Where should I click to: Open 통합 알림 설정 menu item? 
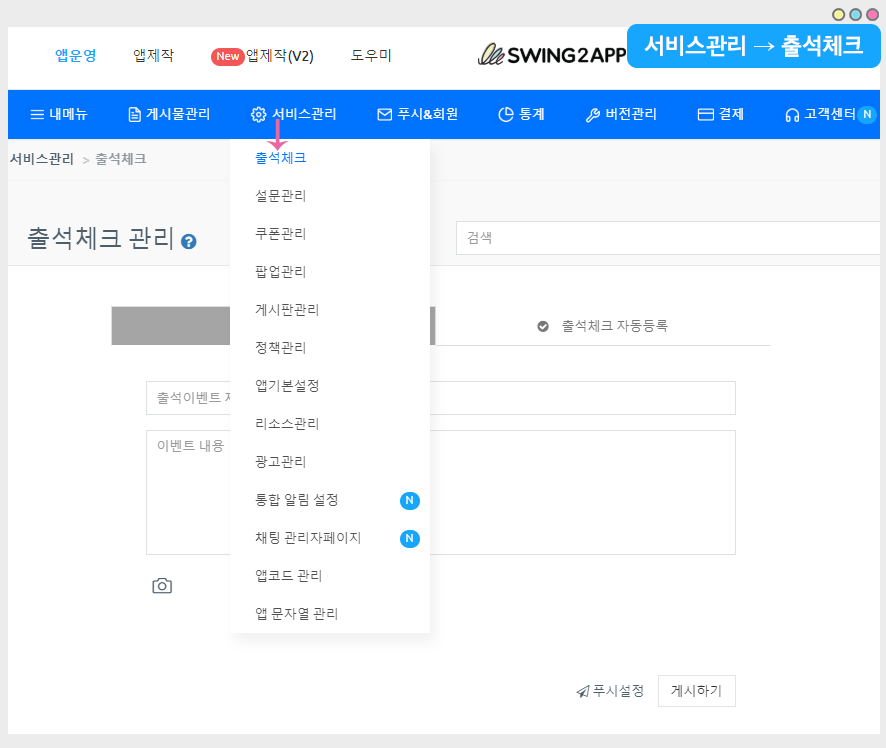tap(297, 500)
